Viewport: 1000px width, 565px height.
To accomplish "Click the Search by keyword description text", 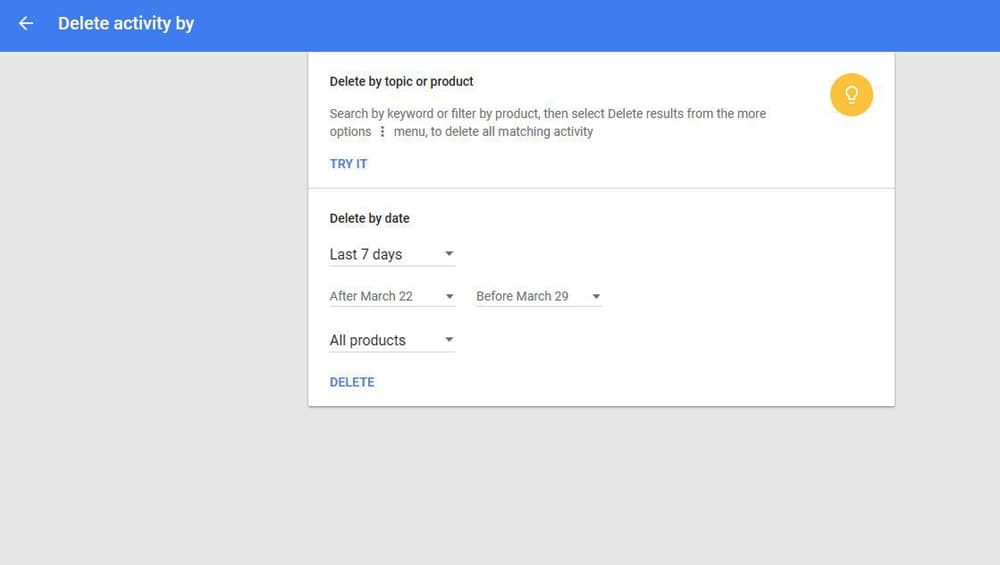I will [548, 114].
